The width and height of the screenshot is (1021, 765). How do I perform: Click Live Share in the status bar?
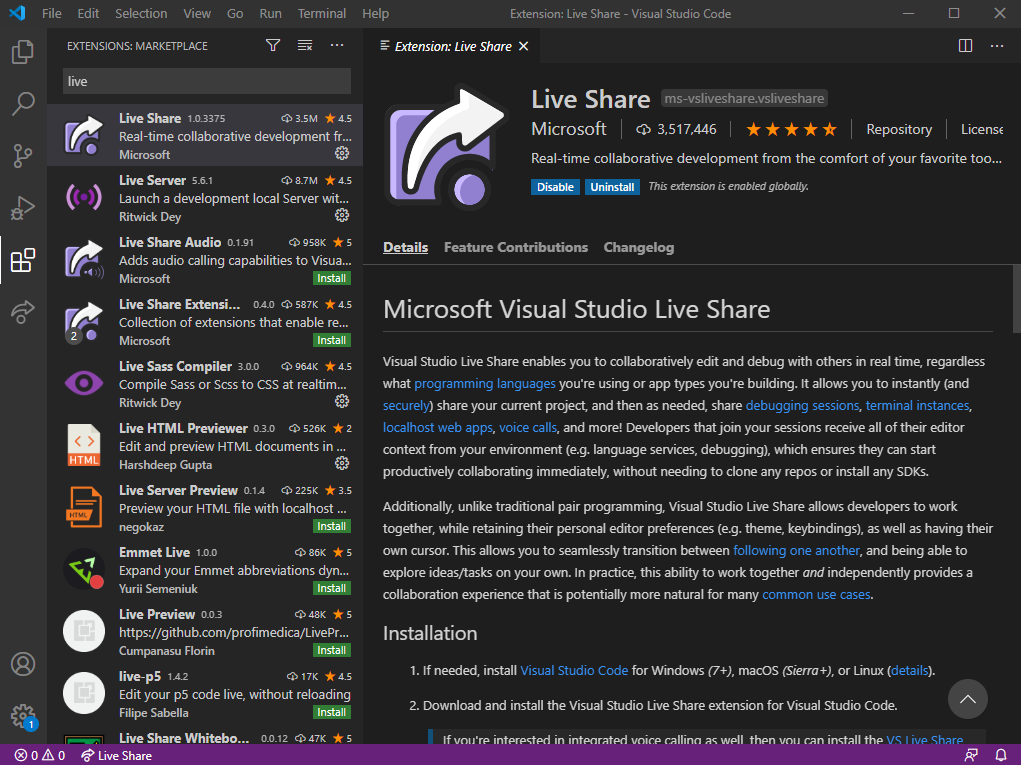[x=117, y=755]
